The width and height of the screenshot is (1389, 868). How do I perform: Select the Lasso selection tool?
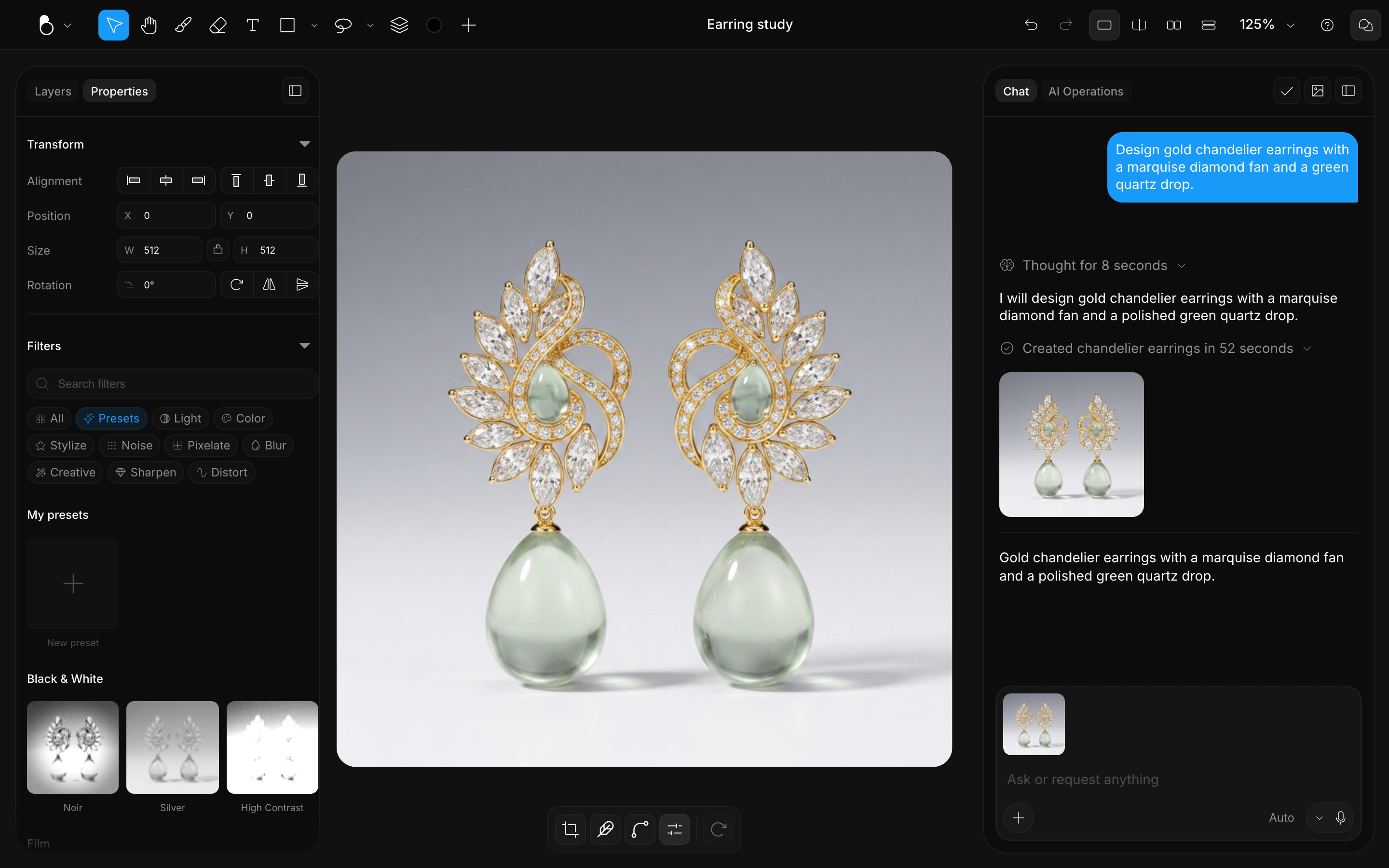click(x=342, y=25)
